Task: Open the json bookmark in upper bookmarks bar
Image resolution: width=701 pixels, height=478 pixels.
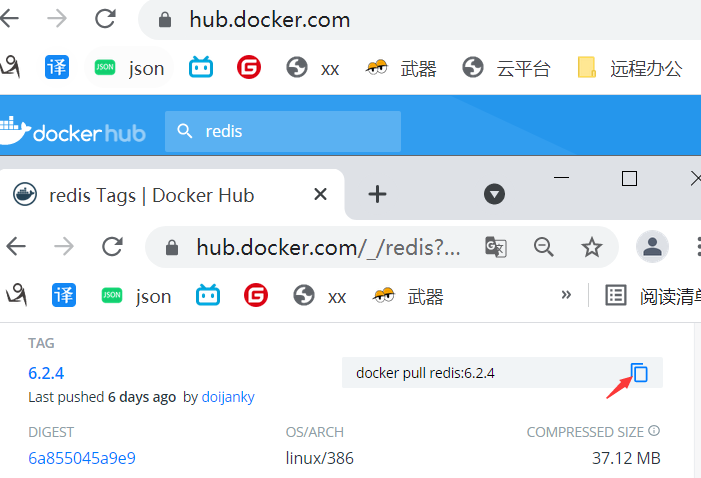Action: click(129, 68)
